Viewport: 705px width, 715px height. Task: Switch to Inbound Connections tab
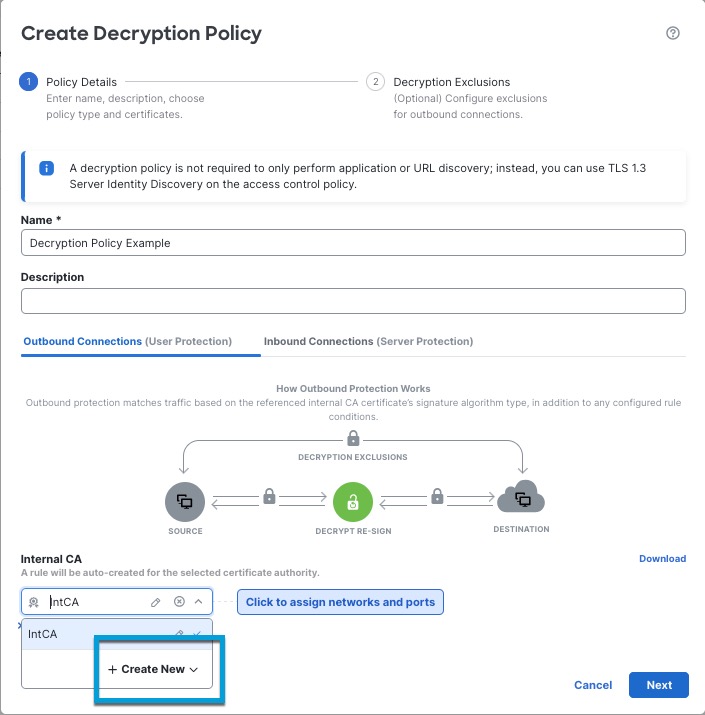368,341
